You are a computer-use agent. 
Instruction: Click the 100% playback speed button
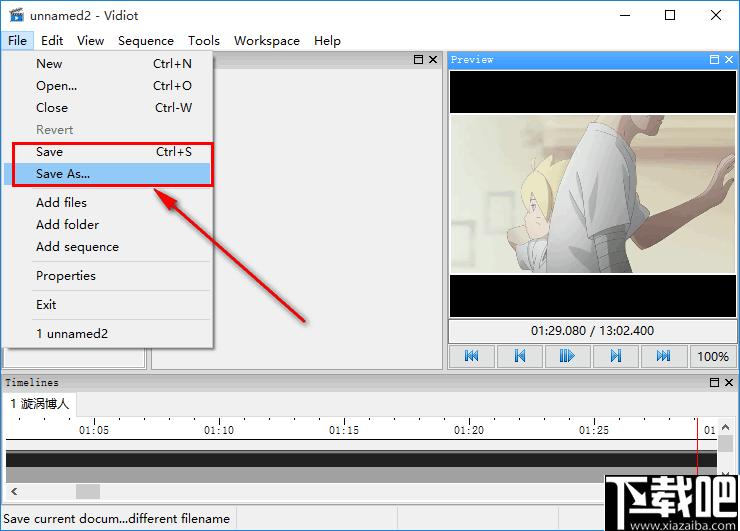713,356
